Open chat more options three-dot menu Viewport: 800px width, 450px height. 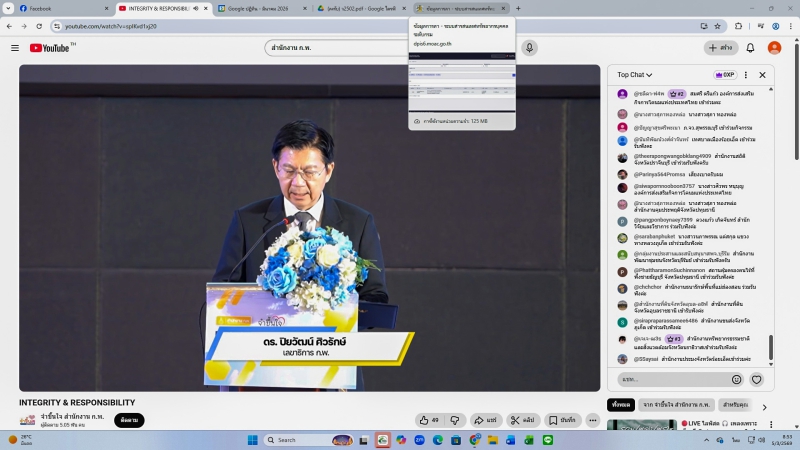tap(746, 74)
